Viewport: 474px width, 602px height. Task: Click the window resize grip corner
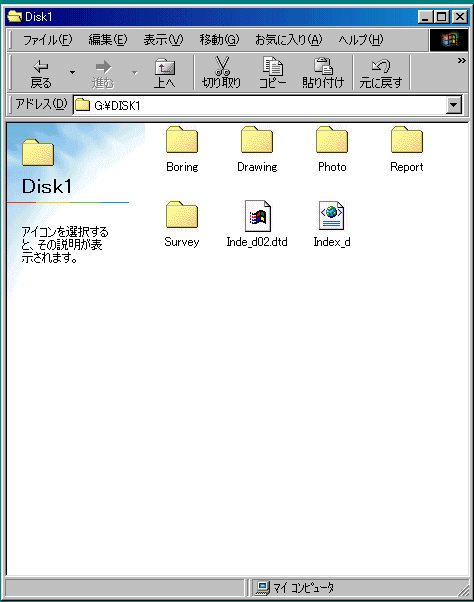(x=464, y=590)
